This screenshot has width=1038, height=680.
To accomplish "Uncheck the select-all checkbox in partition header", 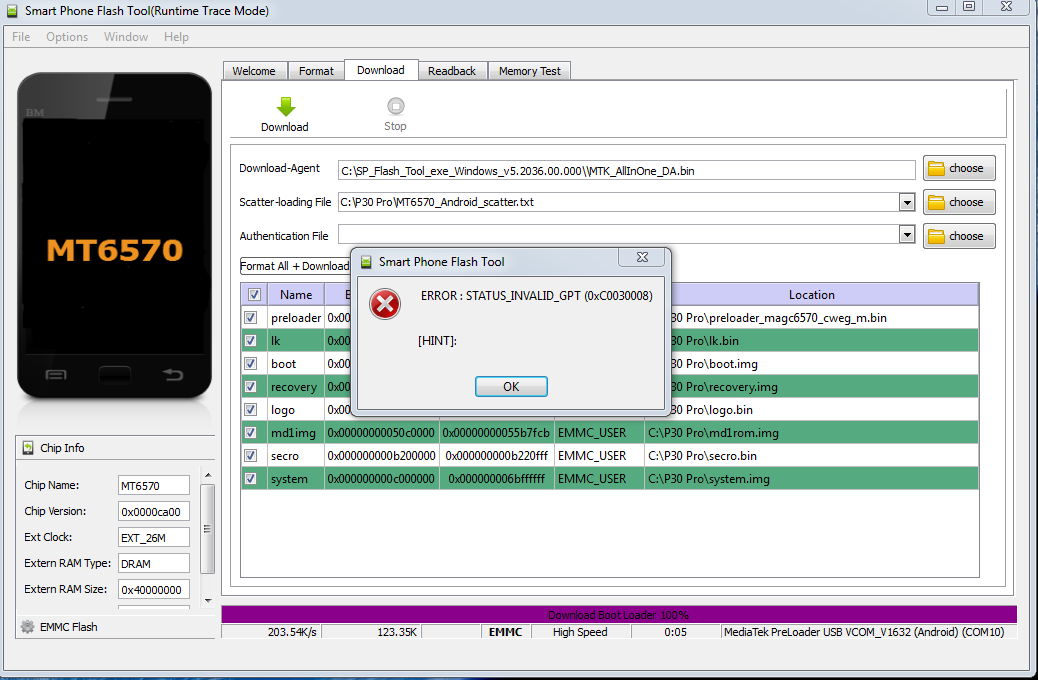I will click(253, 294).
